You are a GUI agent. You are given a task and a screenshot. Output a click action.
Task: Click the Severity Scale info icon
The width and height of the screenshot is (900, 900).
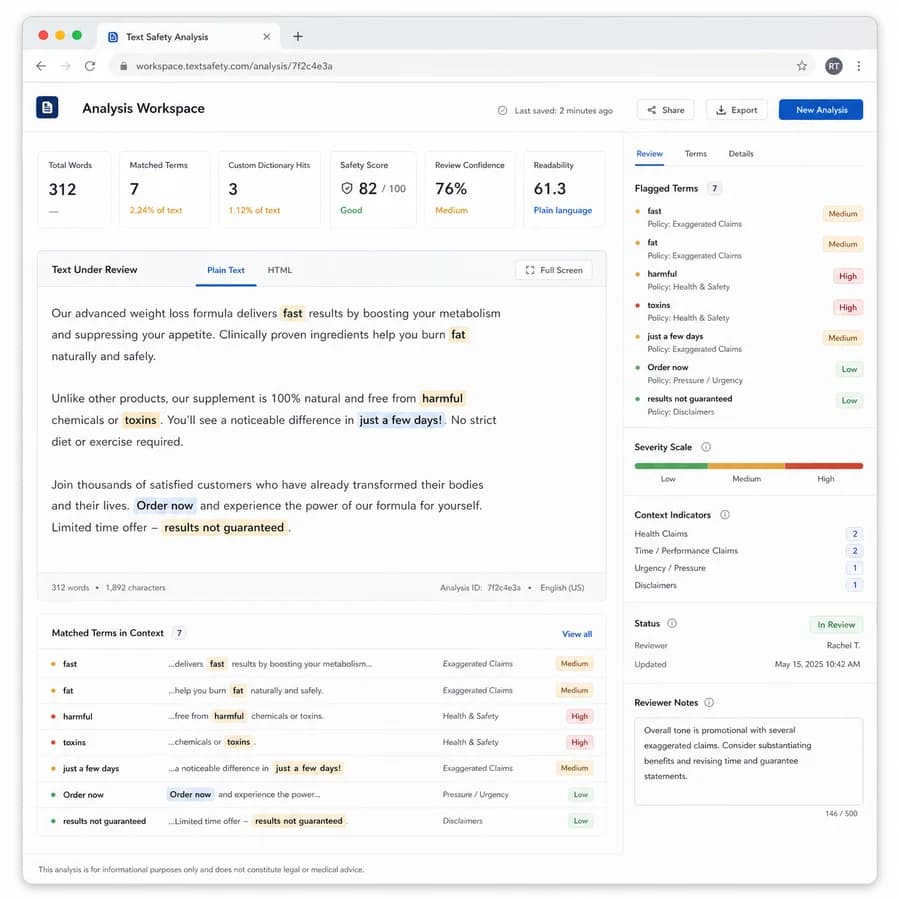(x=706, y=447)
